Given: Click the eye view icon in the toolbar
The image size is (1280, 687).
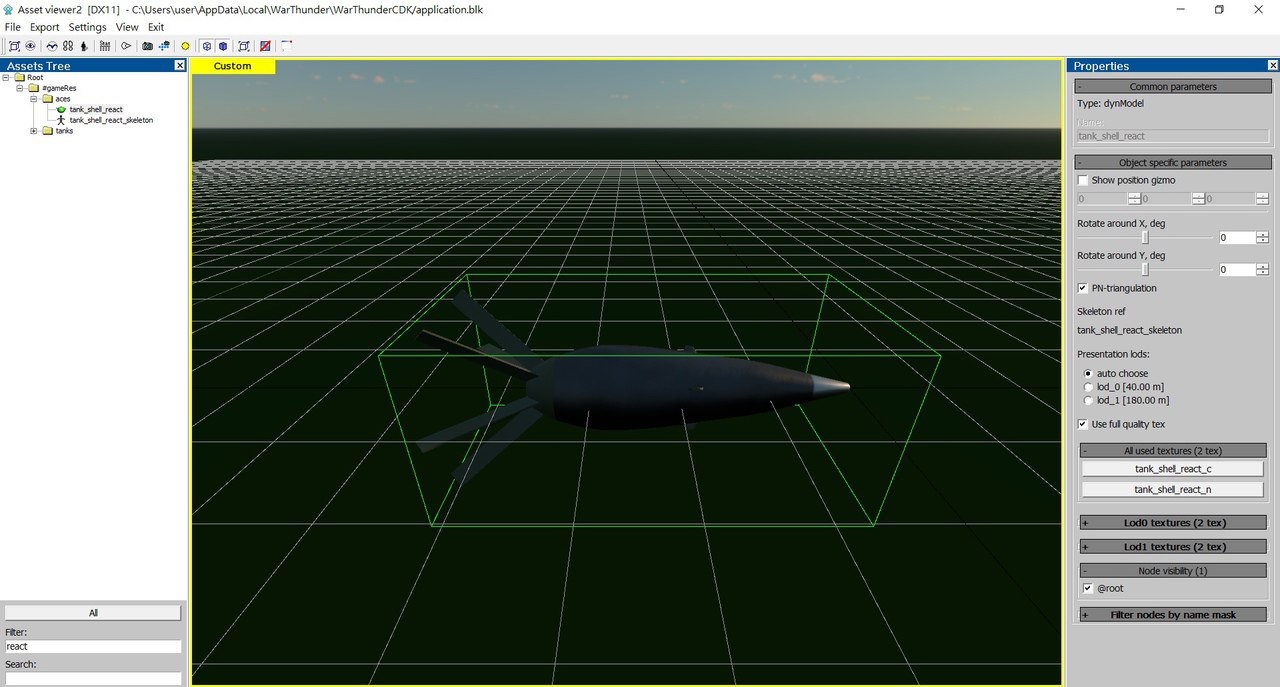Looking at the screenshot, I should (x=31, y=46).
